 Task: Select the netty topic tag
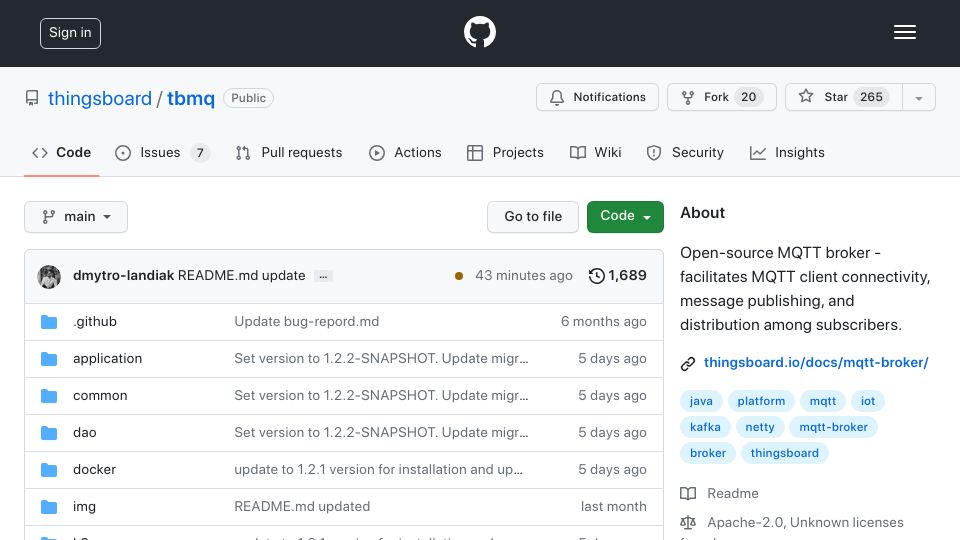(760, 427)
